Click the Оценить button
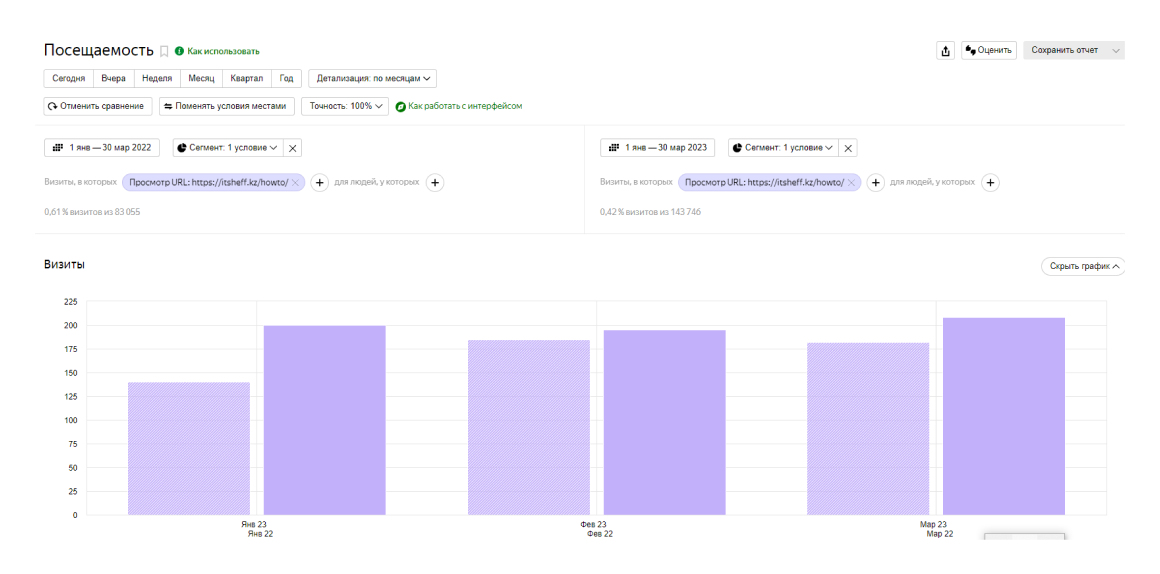This screenshot has width=1160, height=574. pyautogui.click(x=989, y=50)
